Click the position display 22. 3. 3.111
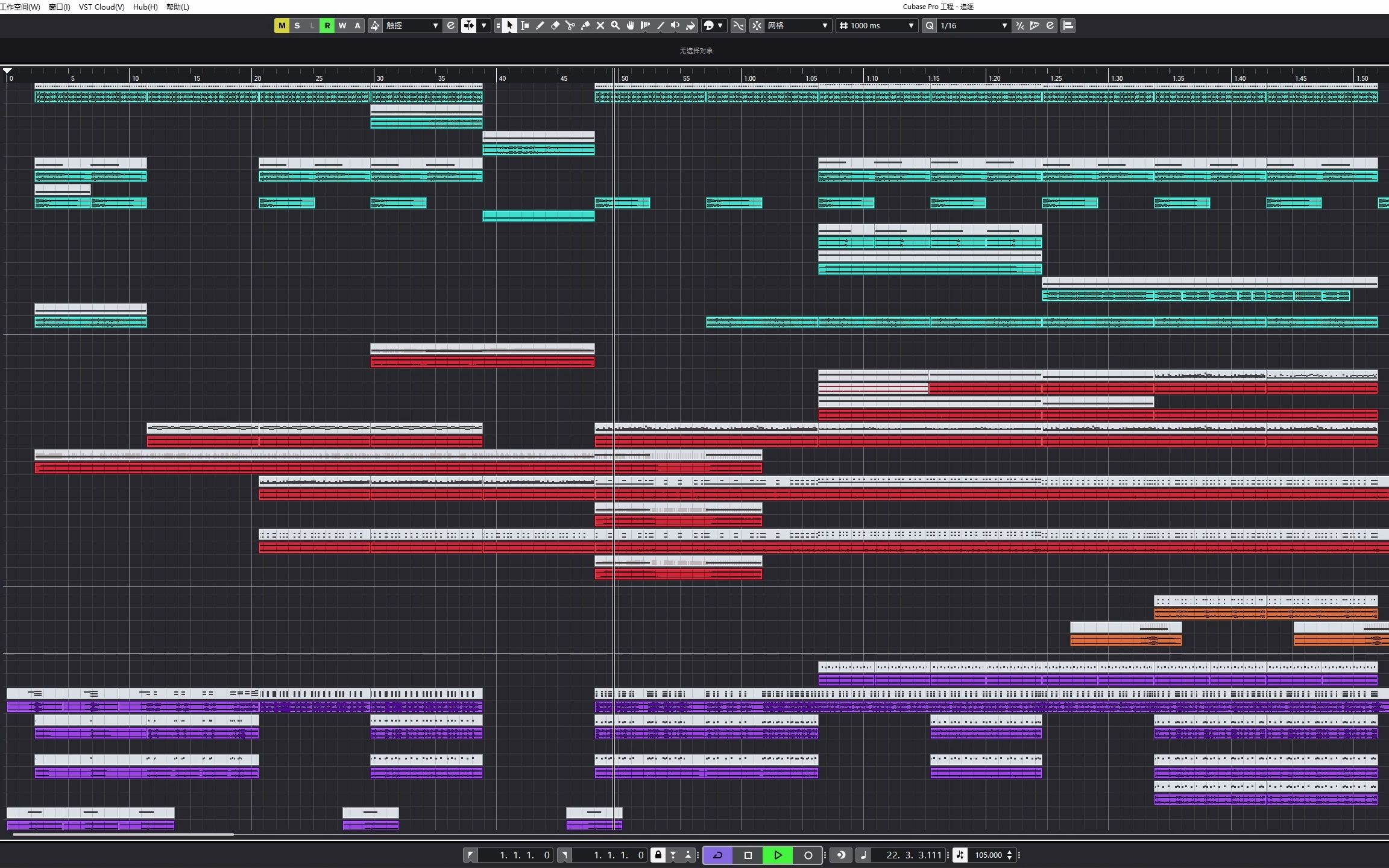The image size is (1389, 868). click(x=907, y=855)
